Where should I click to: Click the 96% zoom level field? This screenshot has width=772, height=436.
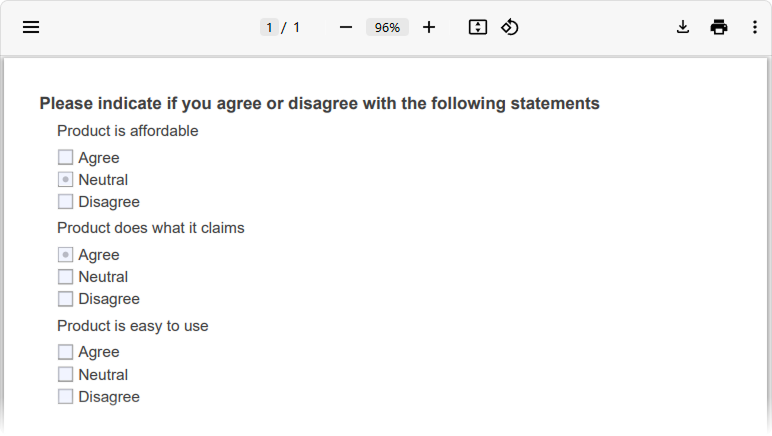[x=387, y=27]
